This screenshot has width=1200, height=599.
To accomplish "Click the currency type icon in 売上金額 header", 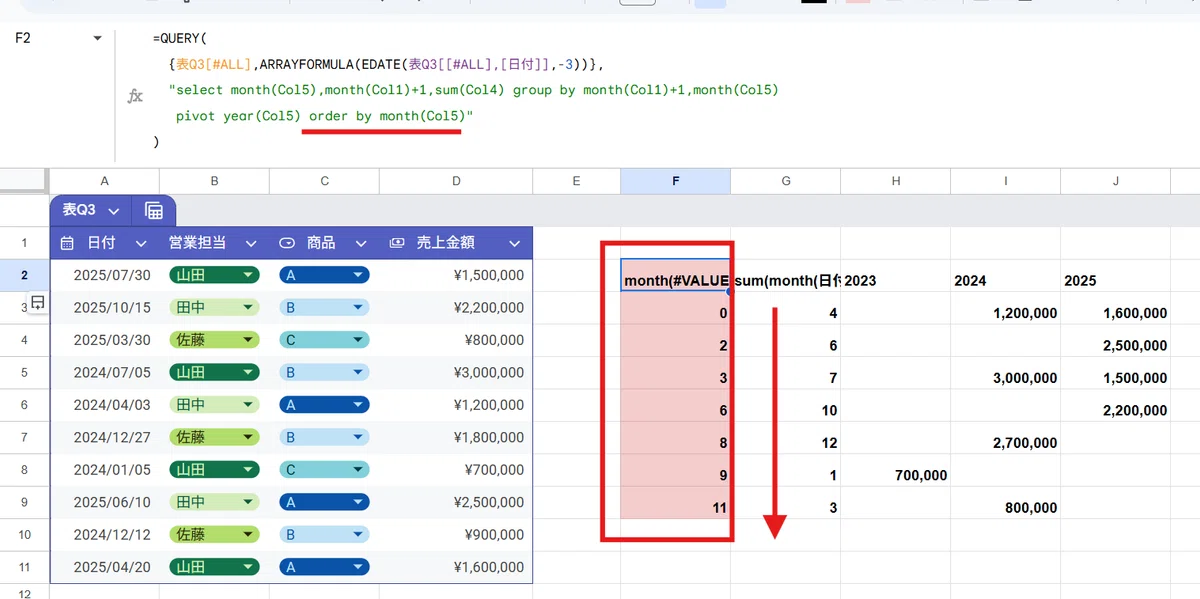I will coord(397,243).
